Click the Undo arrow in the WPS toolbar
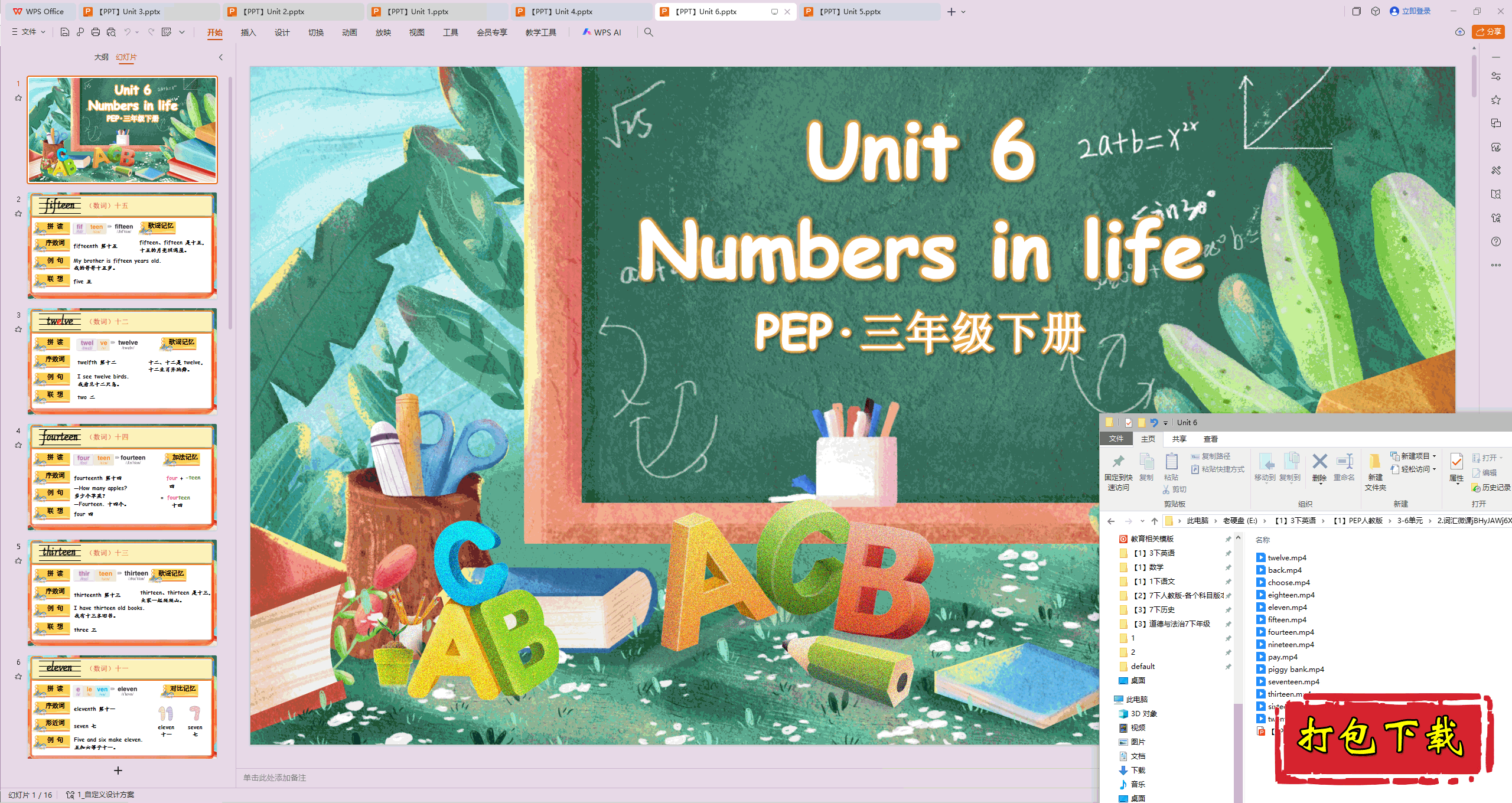The height and width of the screenshot is (803, 1512). tap(127, 32)
